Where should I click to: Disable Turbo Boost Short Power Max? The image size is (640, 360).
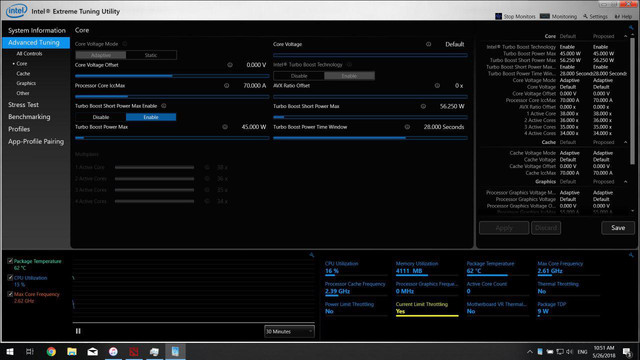[x=101, y=117]
